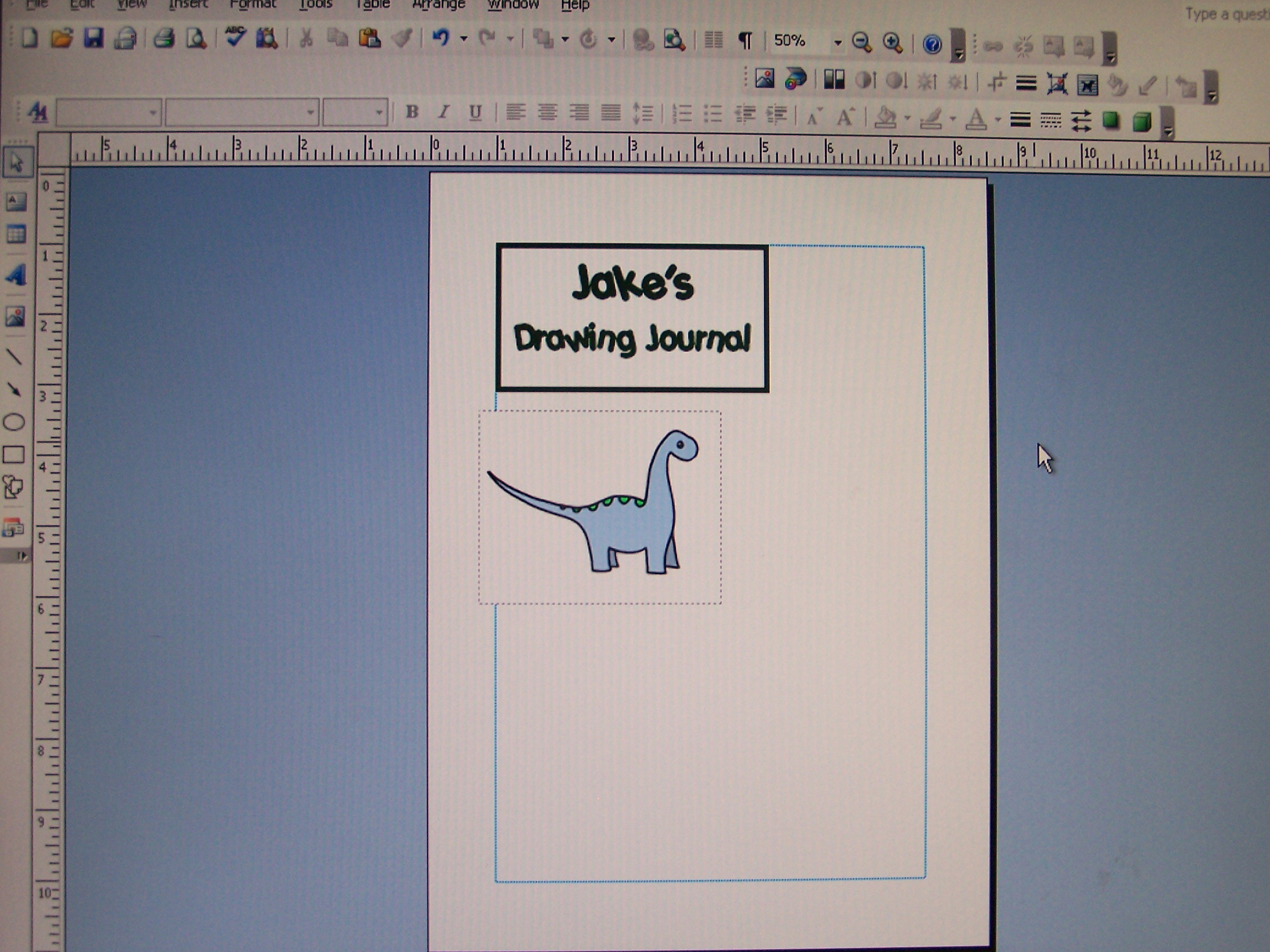Toggle Underline formatting
The image size is (1270, 952).
click(x=475, y=112)
